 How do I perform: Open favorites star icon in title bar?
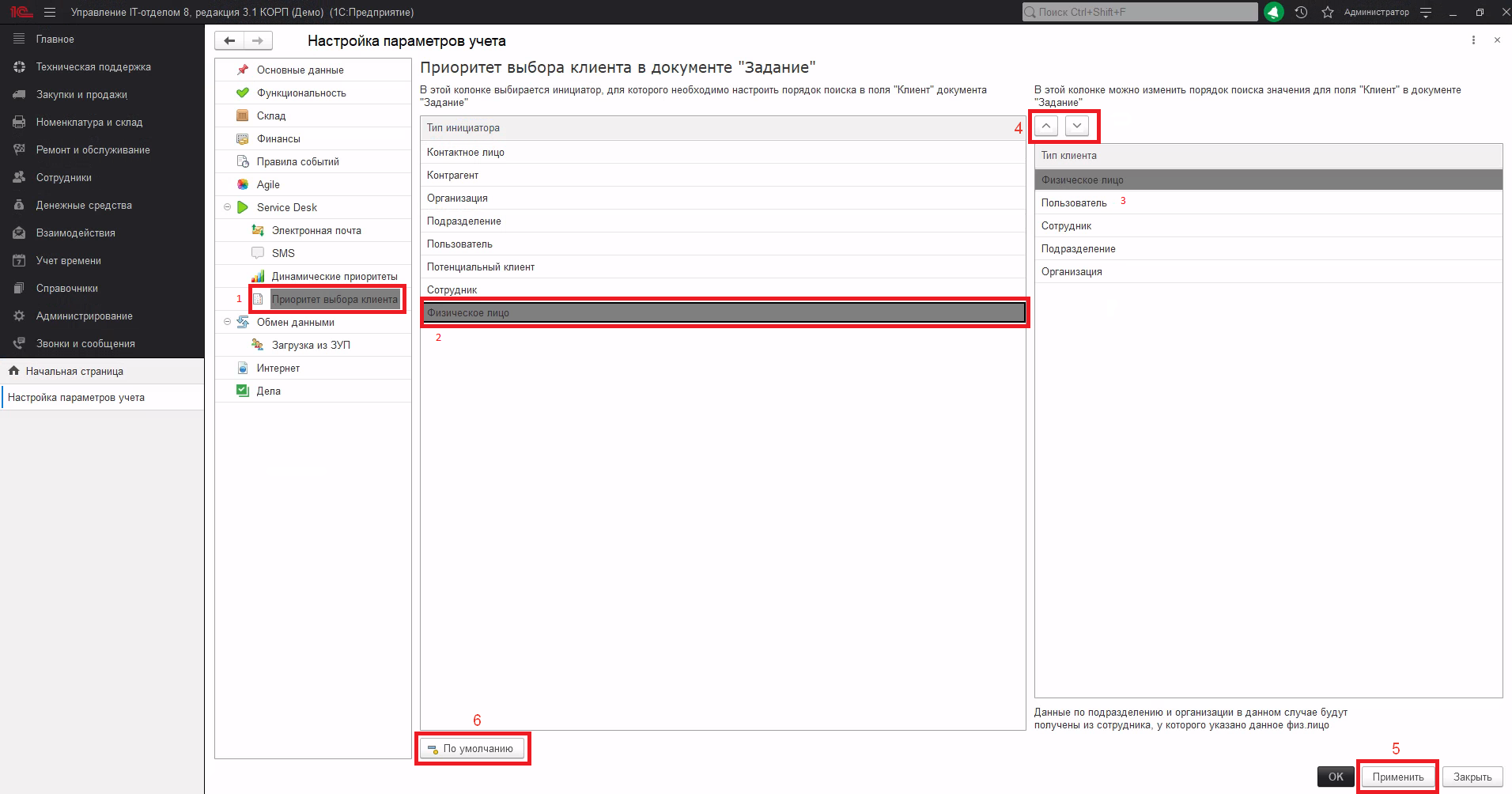[1328, 12]
